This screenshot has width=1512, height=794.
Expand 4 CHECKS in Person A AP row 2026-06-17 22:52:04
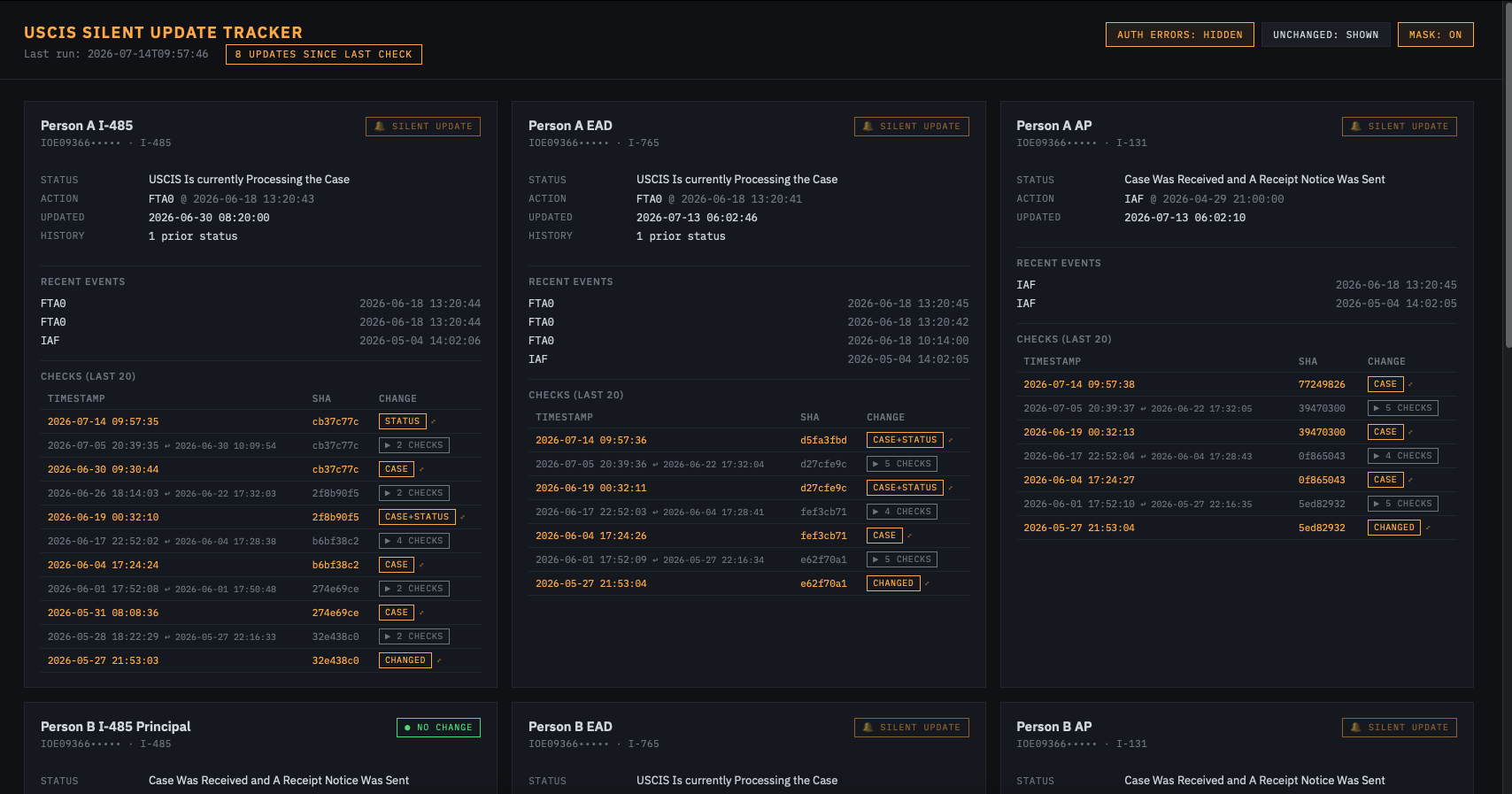(x=1403, y=456)
